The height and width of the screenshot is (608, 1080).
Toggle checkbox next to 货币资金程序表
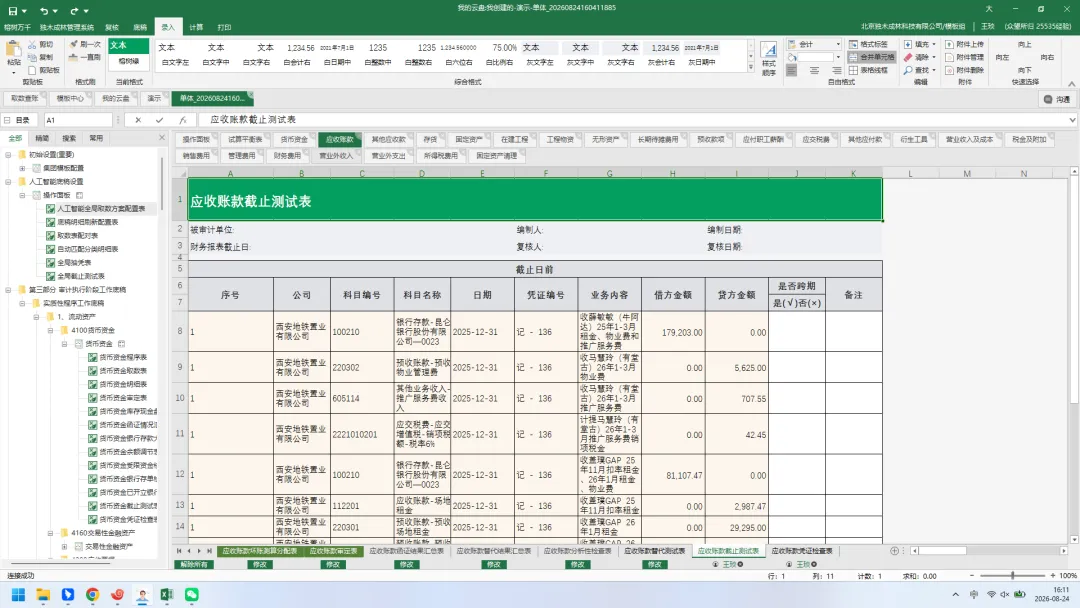tap(92, 357)
